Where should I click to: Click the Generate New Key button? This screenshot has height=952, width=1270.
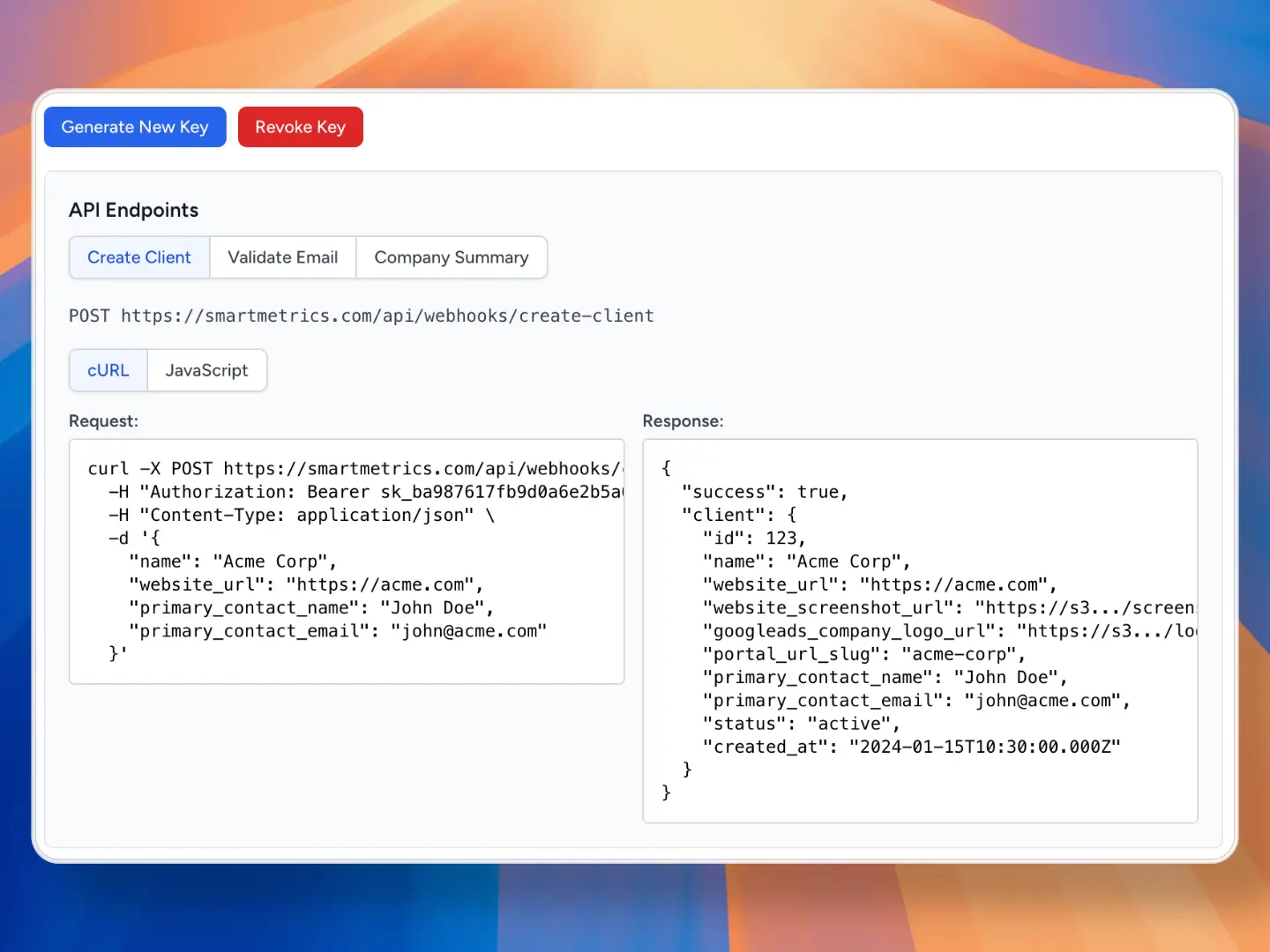[x=134, y=127]
